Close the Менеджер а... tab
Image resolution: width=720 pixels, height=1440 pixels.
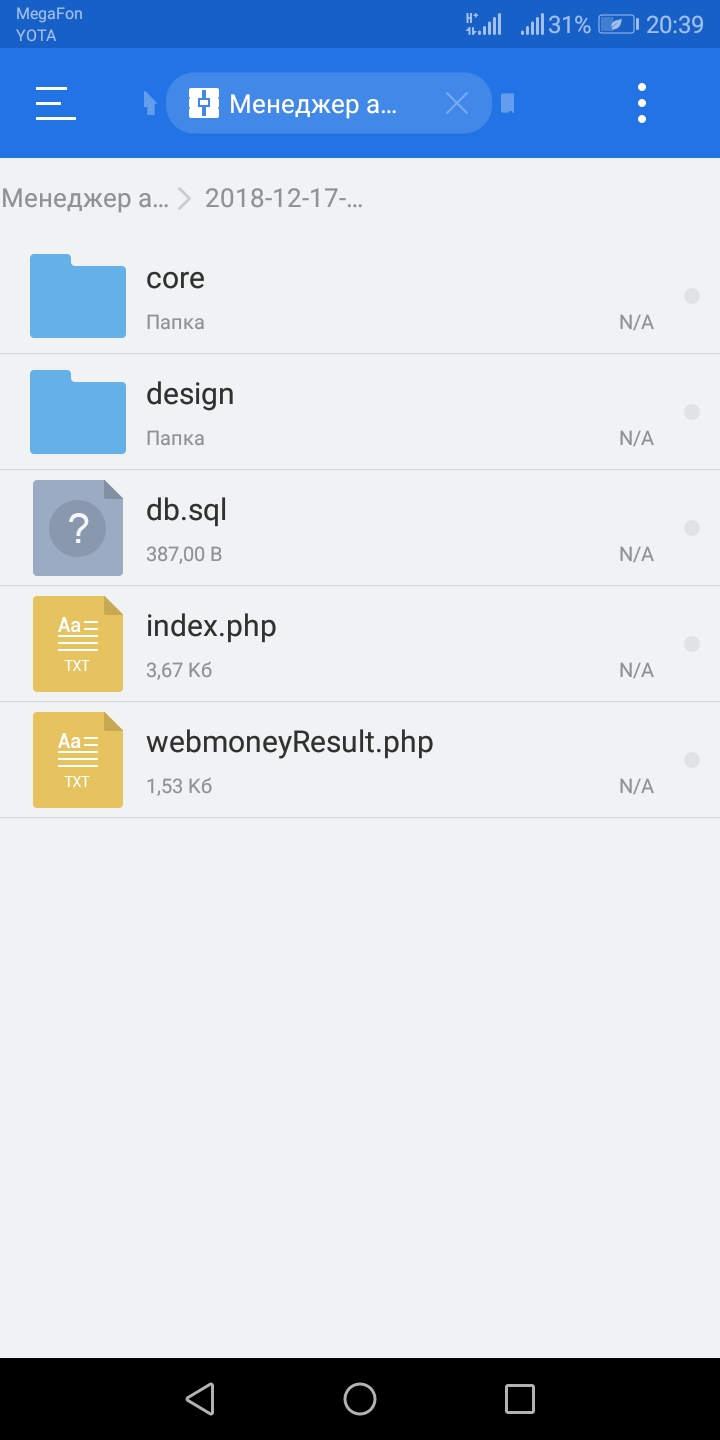pyautogui.click(x=457, y=103)
